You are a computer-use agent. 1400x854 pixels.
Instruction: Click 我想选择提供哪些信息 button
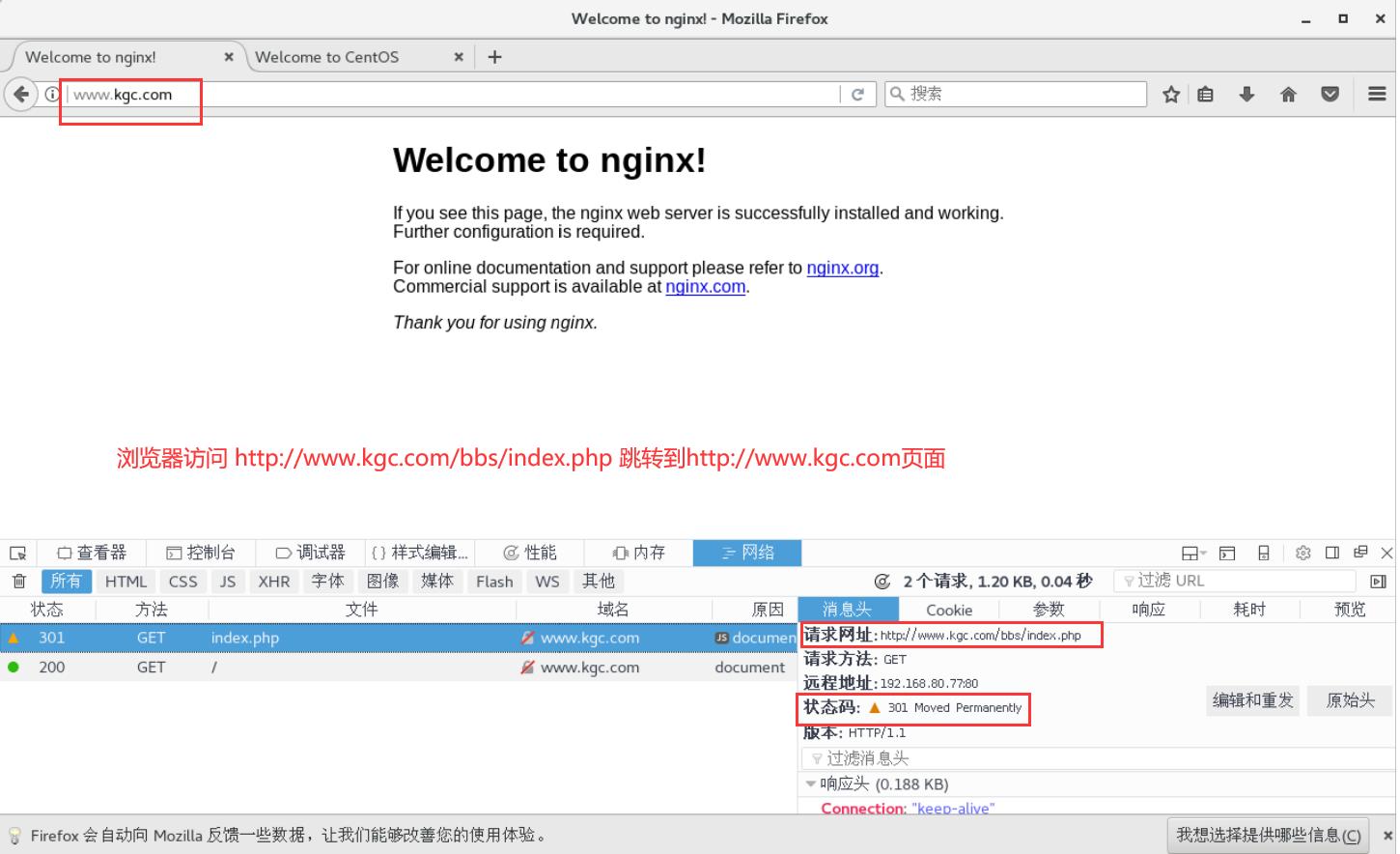pyautogui.click(x=1269, y=836)
